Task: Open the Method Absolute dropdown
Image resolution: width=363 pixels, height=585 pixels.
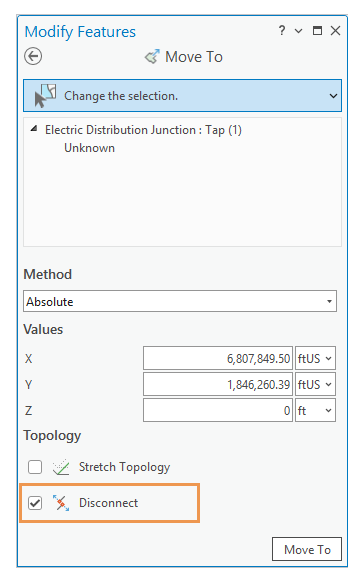Action: tap(180, 301)
